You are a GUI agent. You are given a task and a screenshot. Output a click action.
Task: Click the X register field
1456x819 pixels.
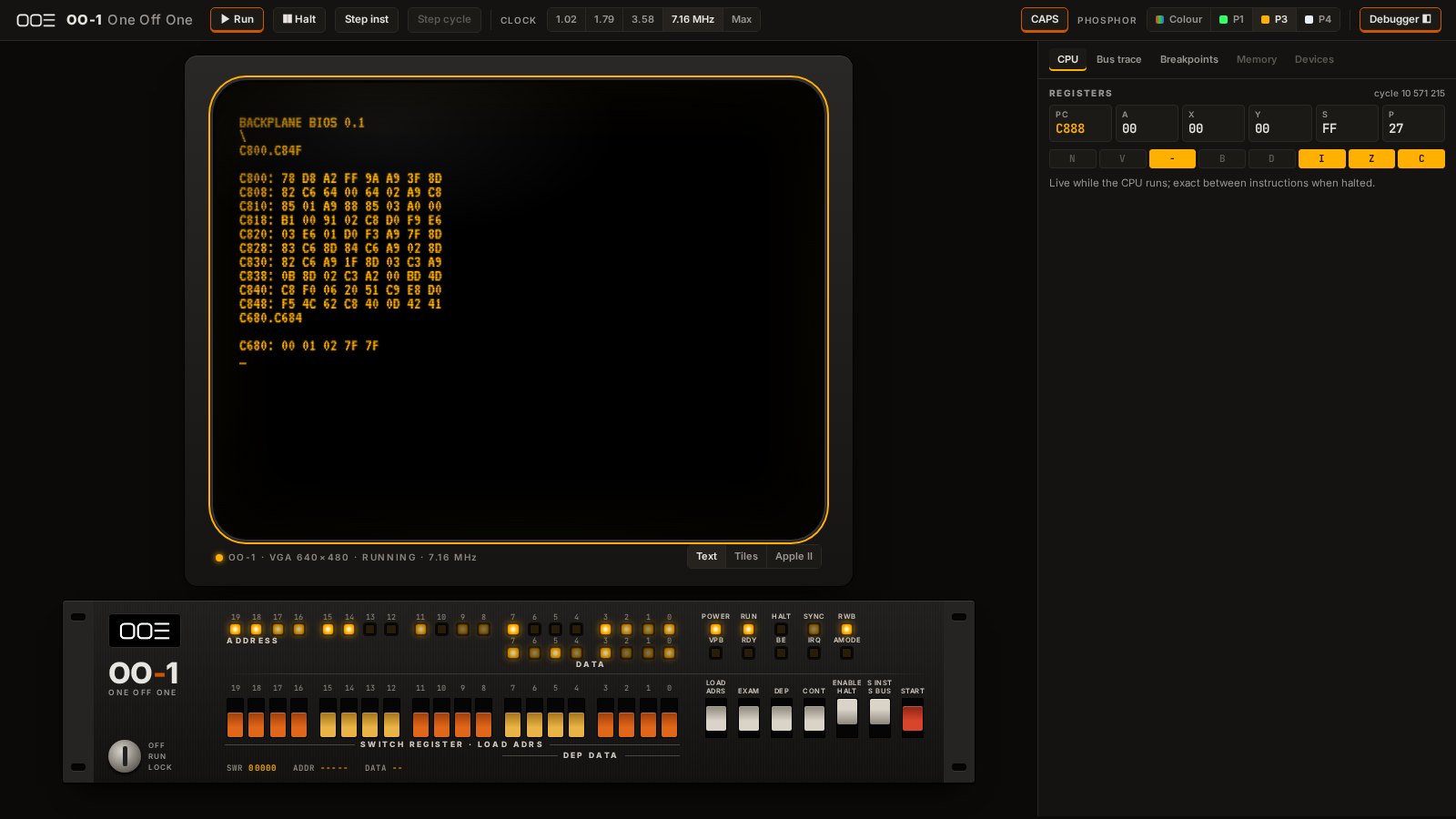(1213, 123)
